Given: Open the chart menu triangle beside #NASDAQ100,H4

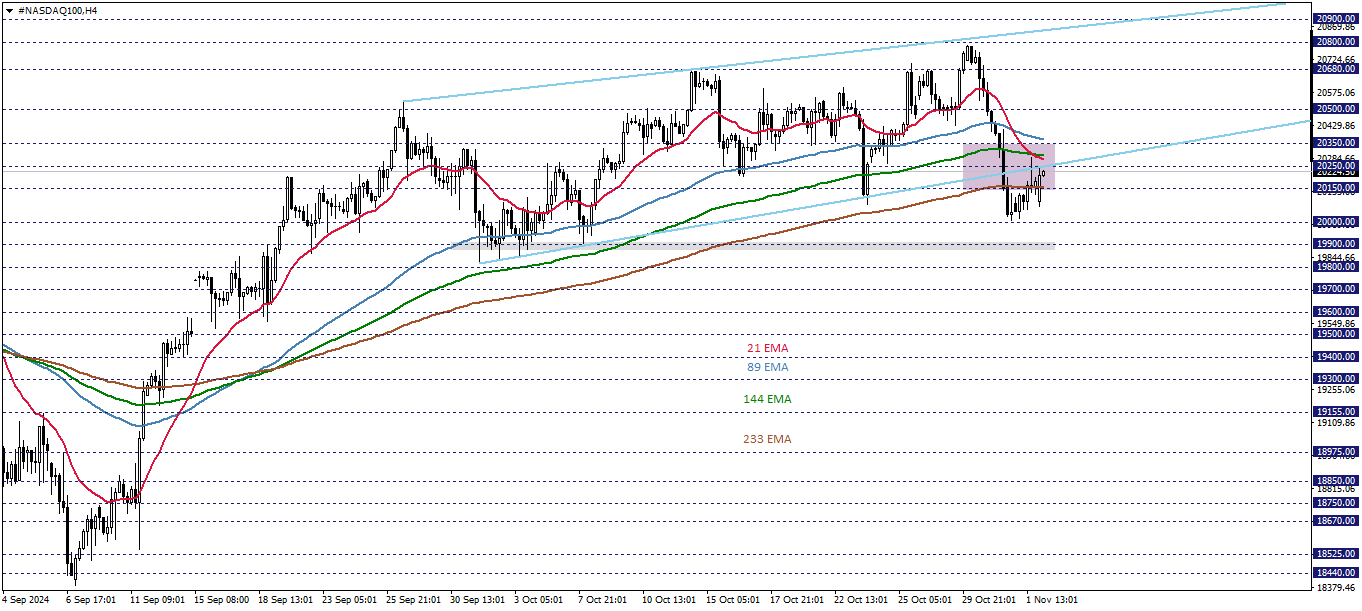Looking at the screenshot, I should (x=9, y=9).
